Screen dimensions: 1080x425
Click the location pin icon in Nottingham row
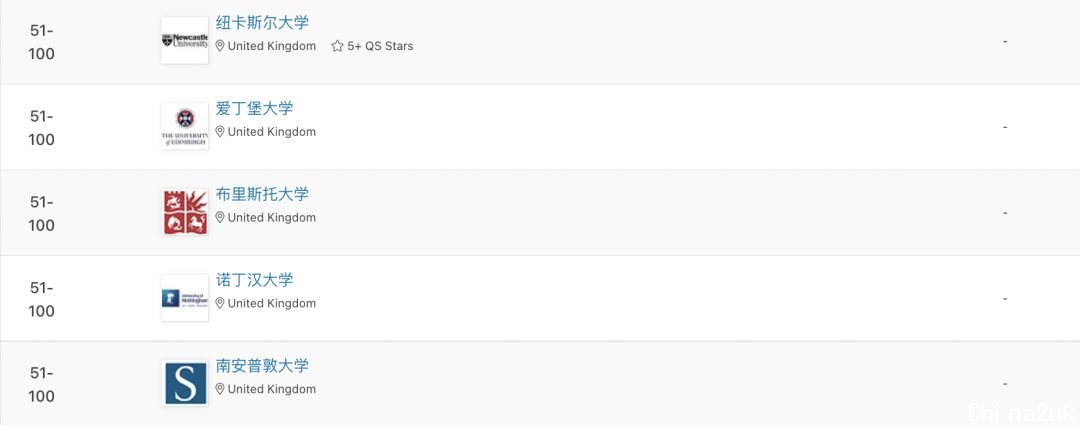click(x=220, y=303)
